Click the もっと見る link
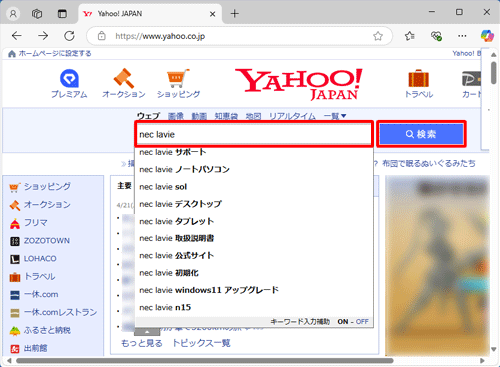 coord(142,343)
